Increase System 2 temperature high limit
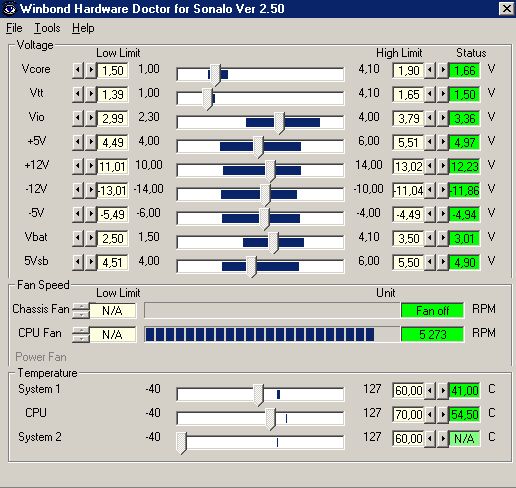The image size is (516, 488). 443,438
